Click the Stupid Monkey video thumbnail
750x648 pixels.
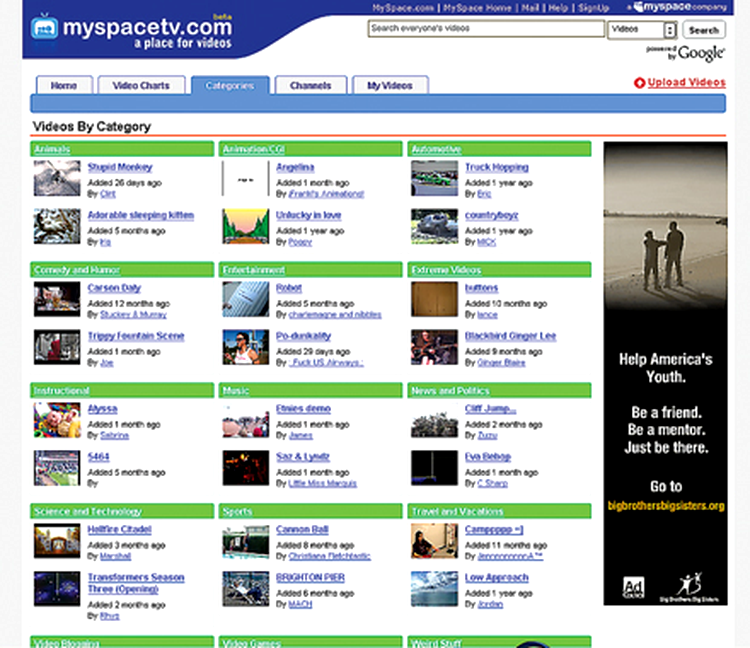pyautogui.click(x=57, y=178)
